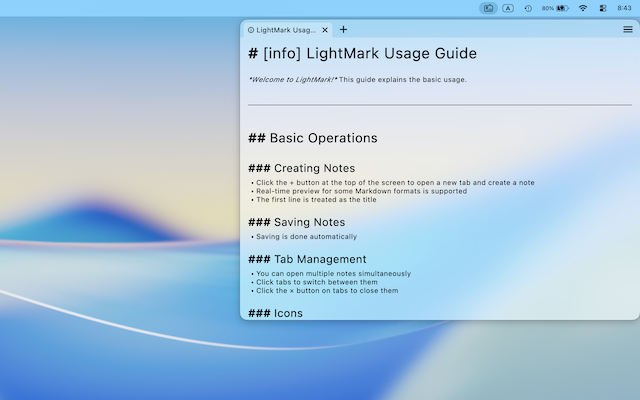Click the + button to add a new tab
Screen dimensions: 640x400
(344, 30)
